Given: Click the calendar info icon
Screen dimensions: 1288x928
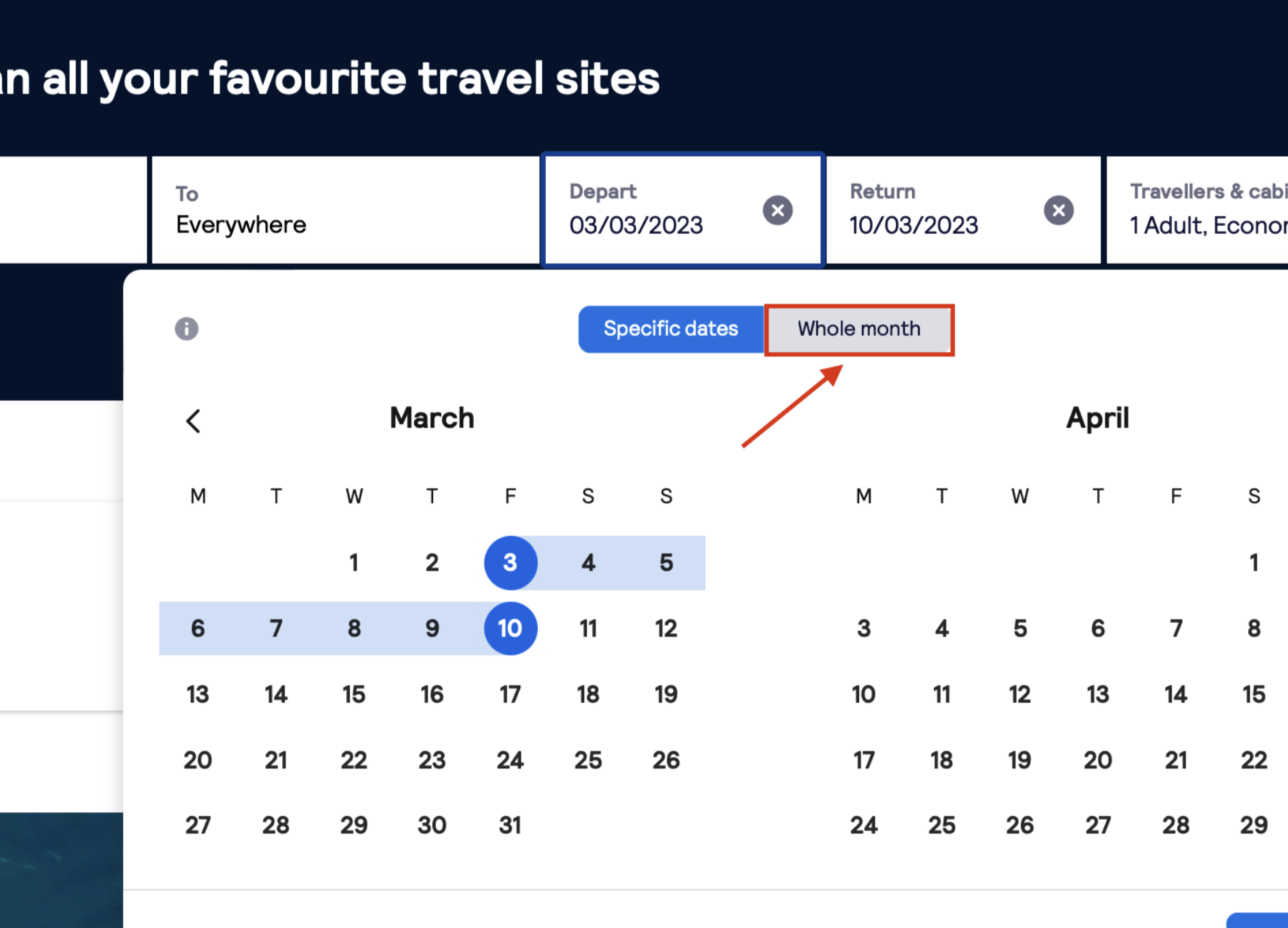Looking at the screenshot, I should [187, 329].
